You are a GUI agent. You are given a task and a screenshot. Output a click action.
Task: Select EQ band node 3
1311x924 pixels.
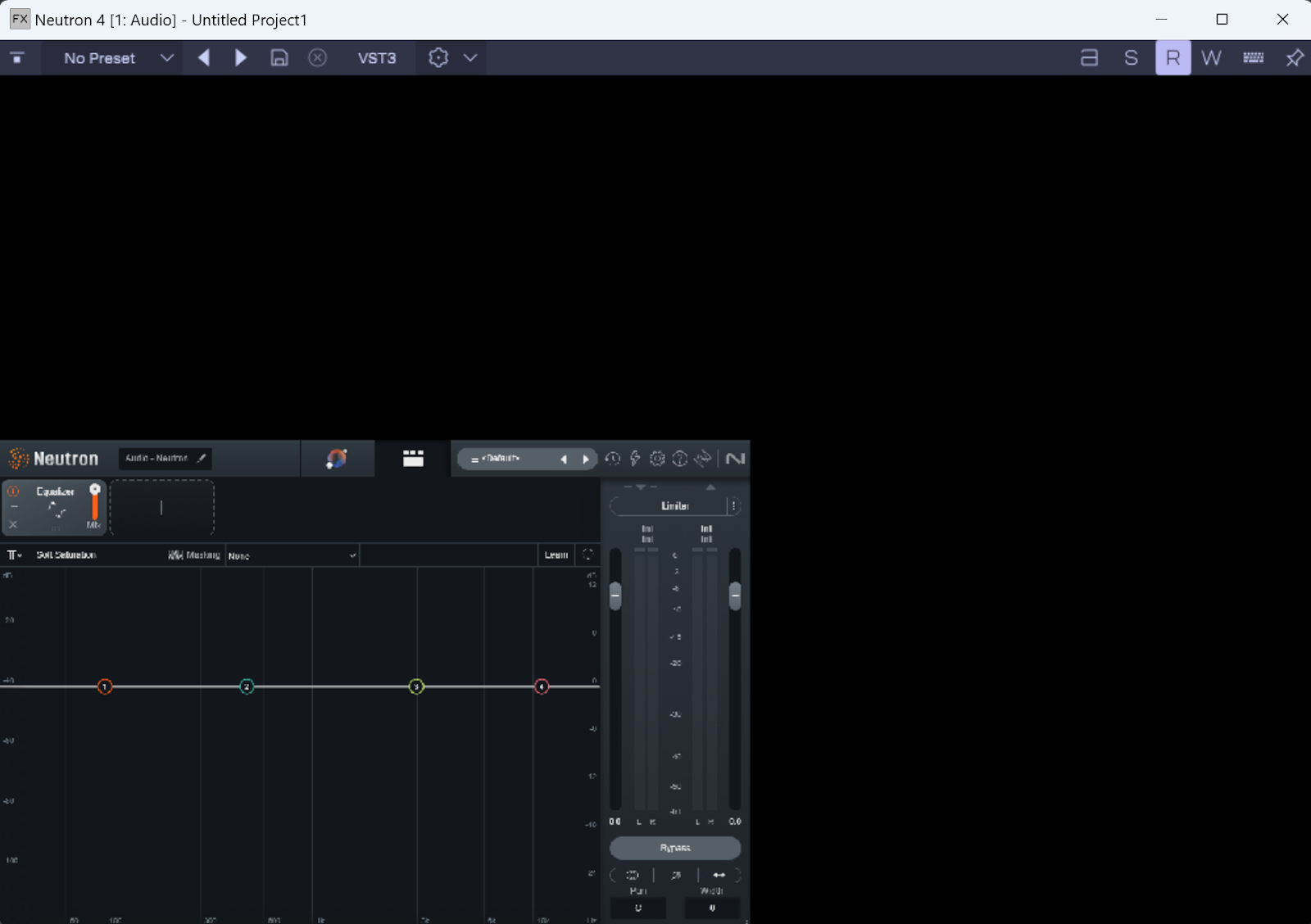tap(416, 686)
